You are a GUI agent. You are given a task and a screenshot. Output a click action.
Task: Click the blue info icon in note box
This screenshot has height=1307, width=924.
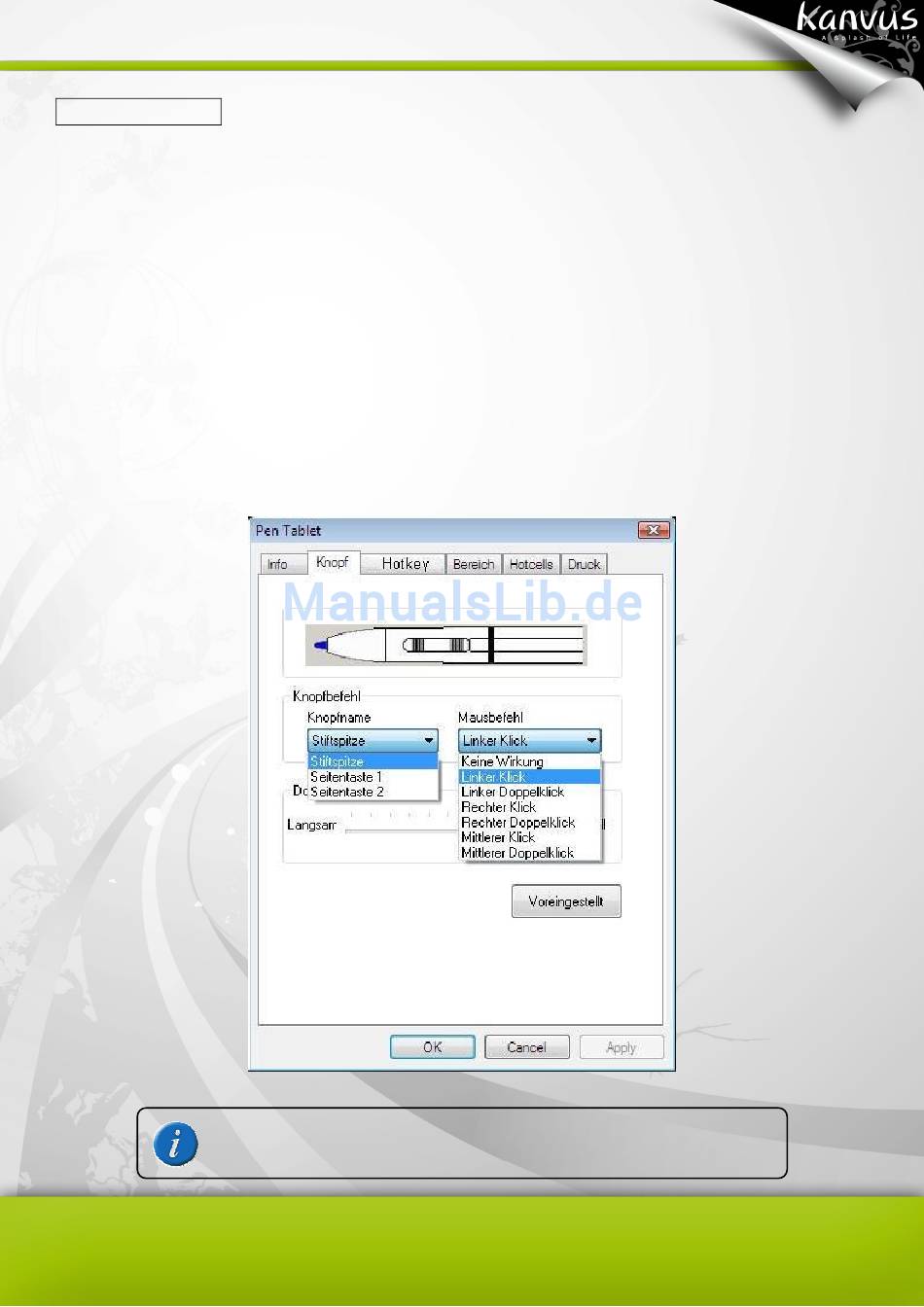(x=176, y=1144)
